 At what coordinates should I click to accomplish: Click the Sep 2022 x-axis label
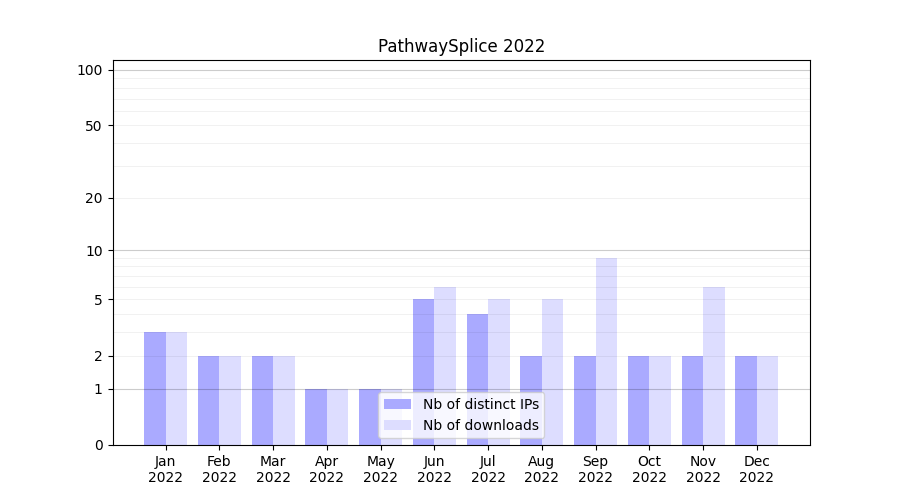coord(595,469)
